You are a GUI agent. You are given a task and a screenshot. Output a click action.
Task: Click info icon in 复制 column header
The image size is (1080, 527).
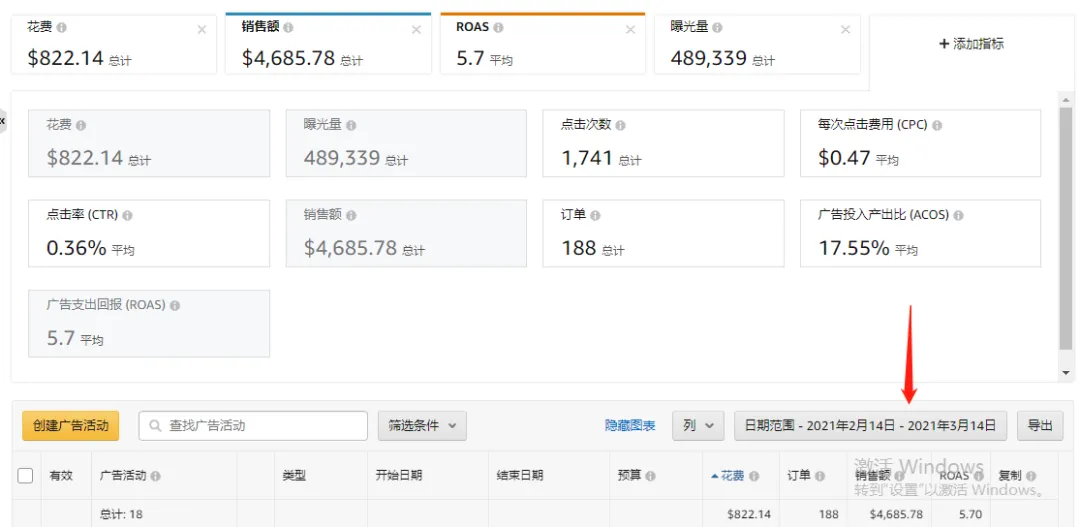pos(1032,476)
